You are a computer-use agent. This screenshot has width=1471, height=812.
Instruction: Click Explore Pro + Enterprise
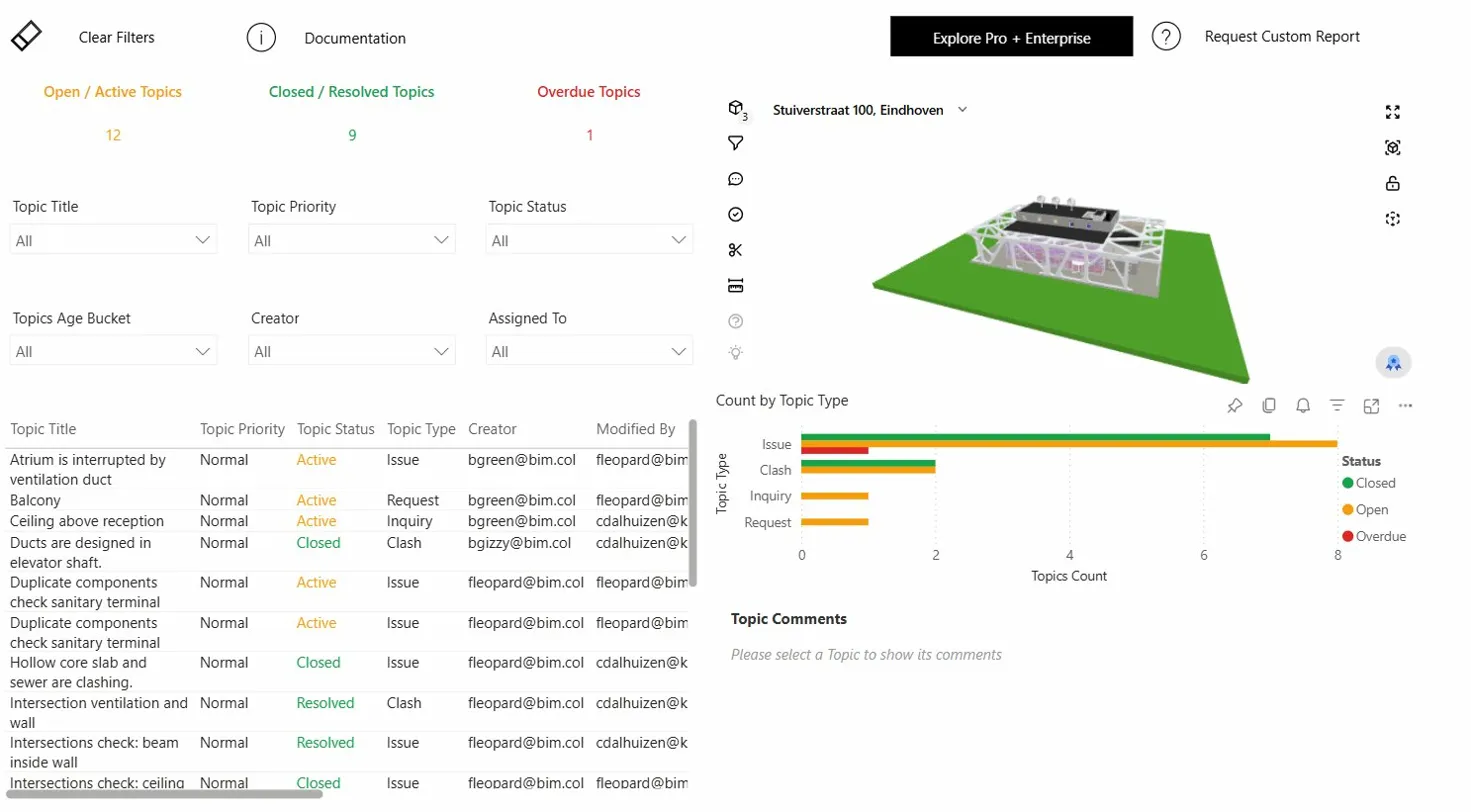click(1011, 36)
